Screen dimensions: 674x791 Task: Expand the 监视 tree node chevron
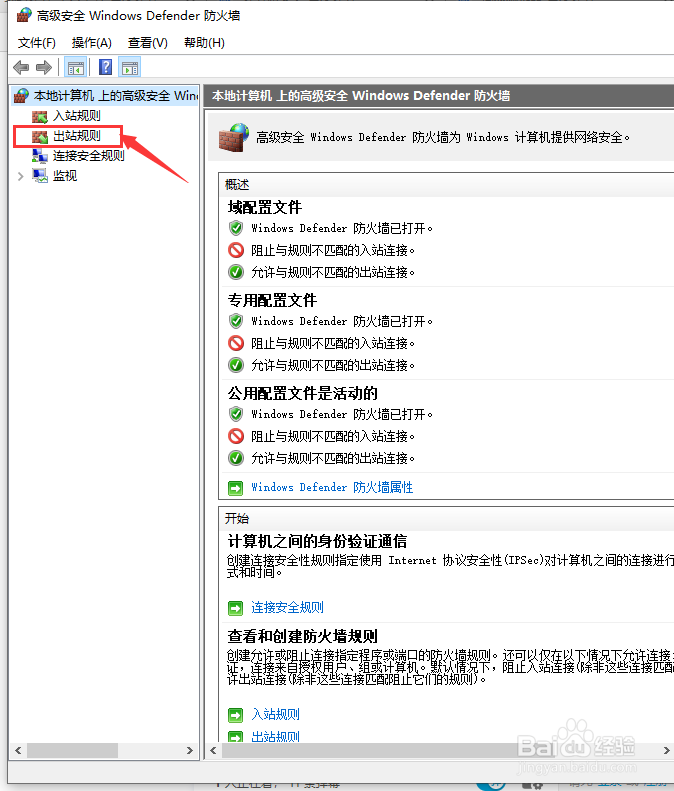click(x=20, y=176)
